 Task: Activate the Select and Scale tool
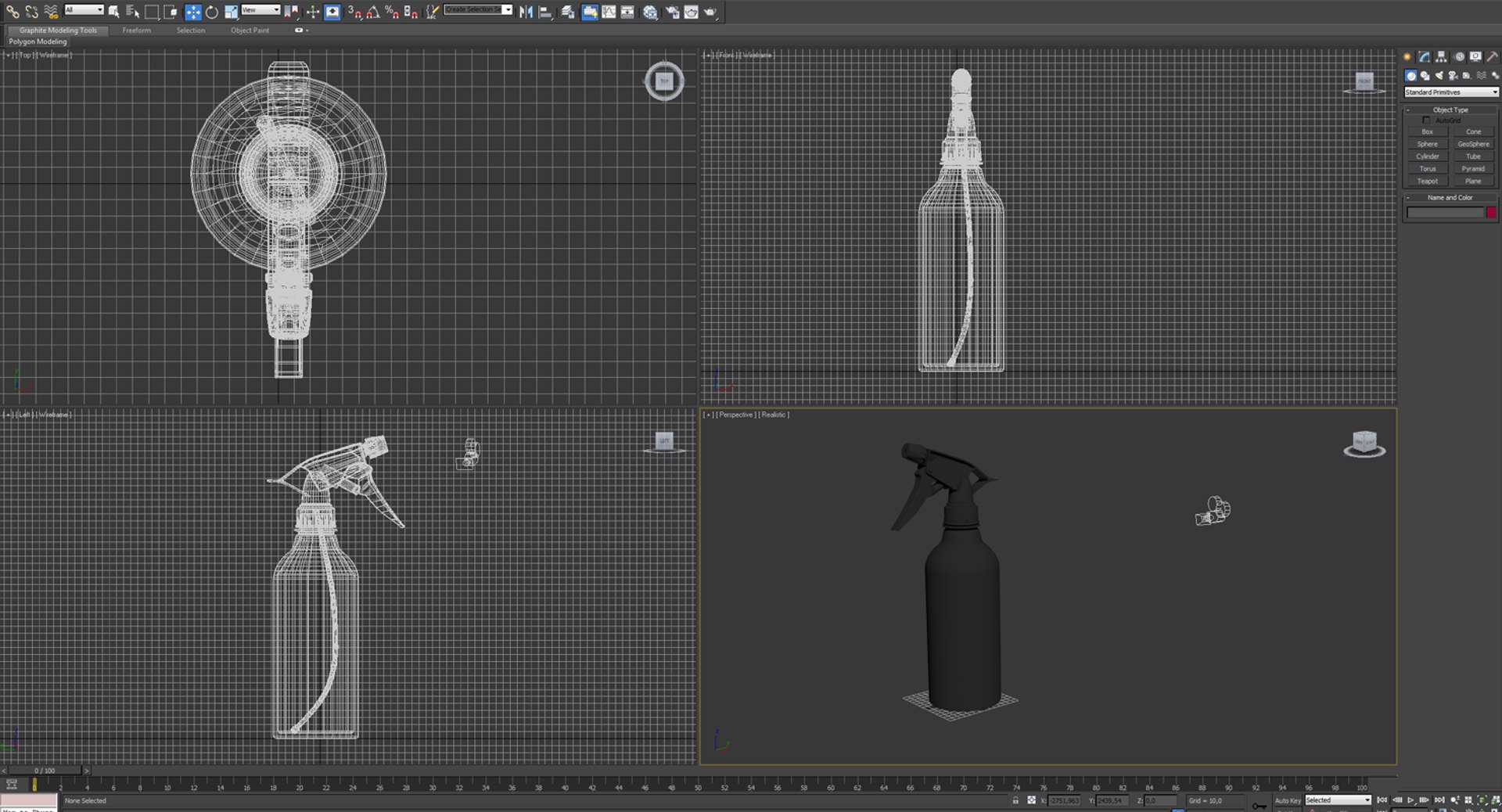pyautogui.click(x=231, y=12)
